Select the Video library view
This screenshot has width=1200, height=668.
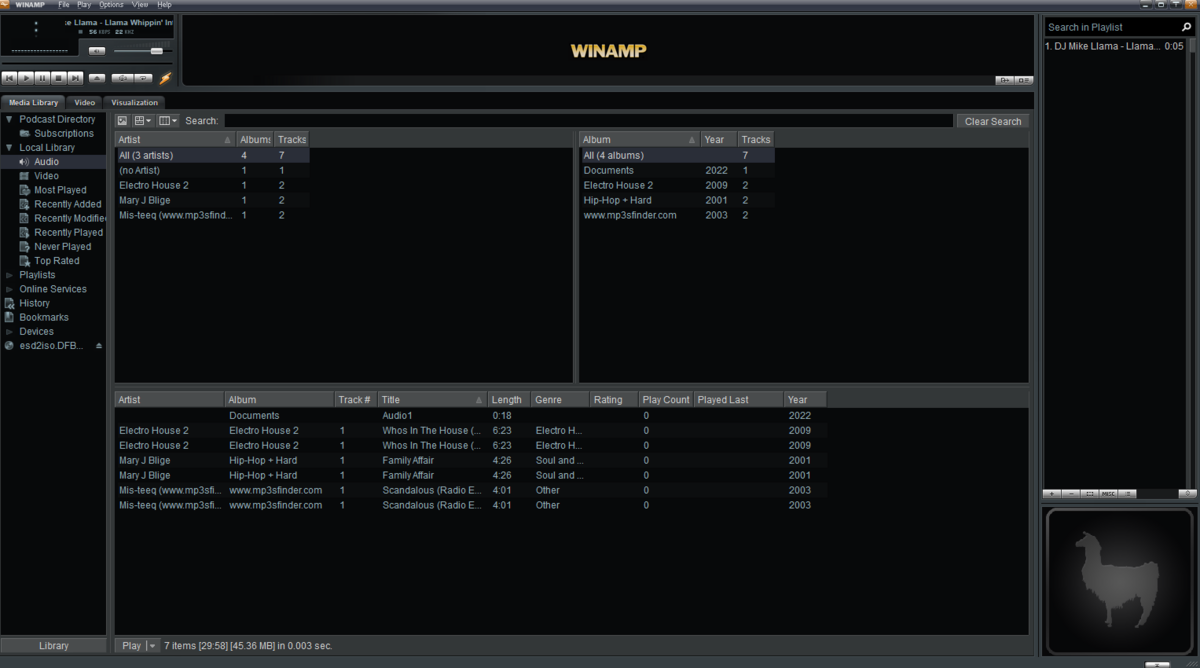click(x=46, y=175)
